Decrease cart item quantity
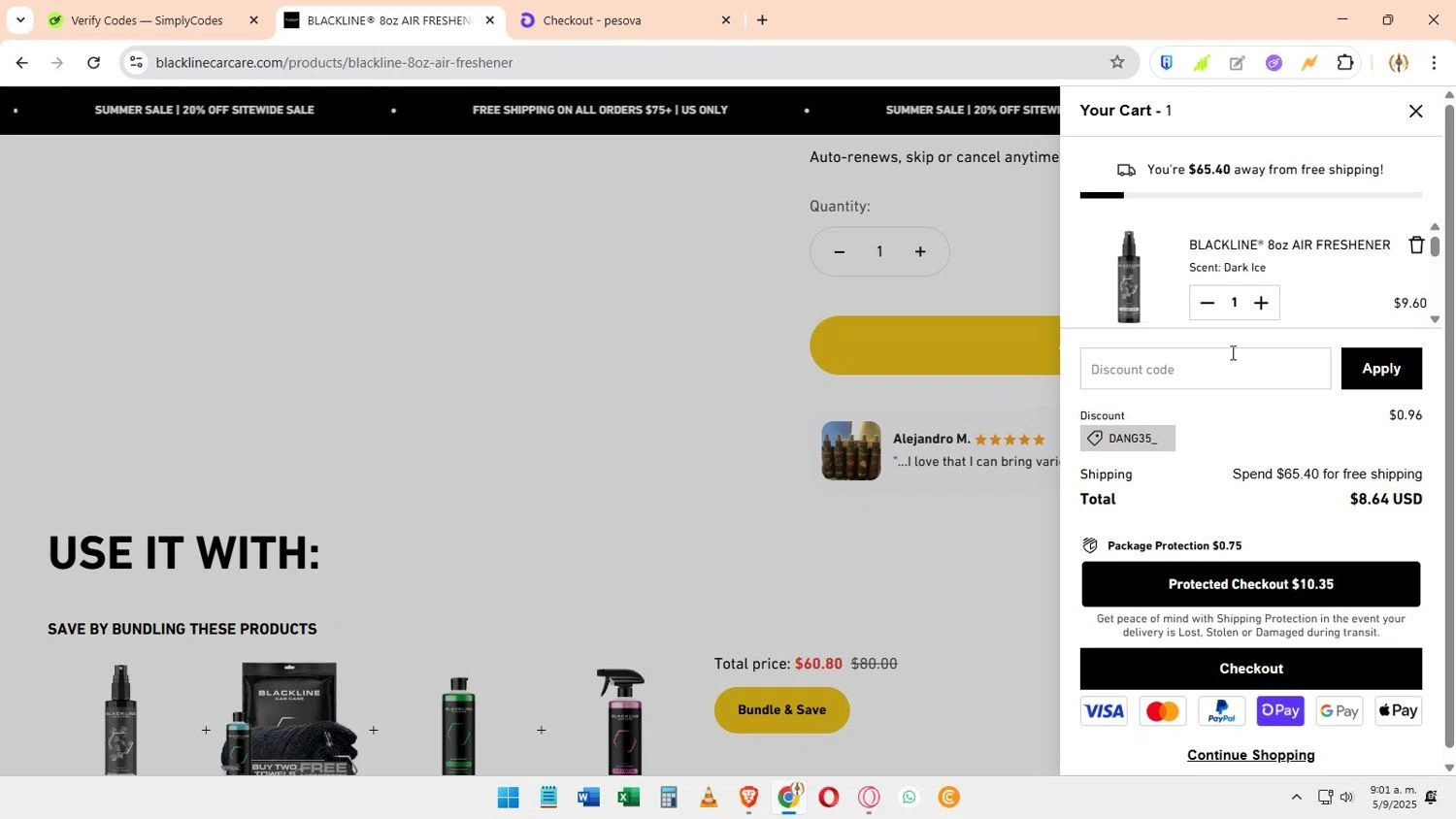 coord(1207,303)
